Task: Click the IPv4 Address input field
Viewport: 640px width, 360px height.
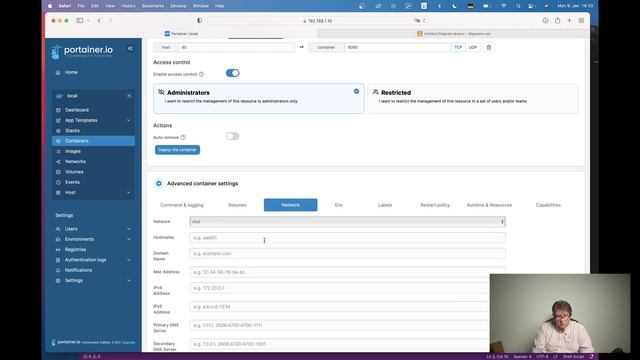Action: (x=340, y=288)
